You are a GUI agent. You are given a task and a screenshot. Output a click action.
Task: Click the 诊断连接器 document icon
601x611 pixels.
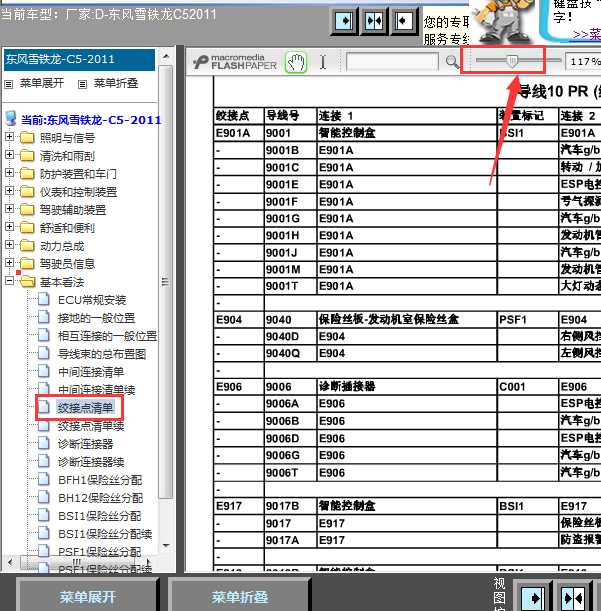[x=44, y=443]
